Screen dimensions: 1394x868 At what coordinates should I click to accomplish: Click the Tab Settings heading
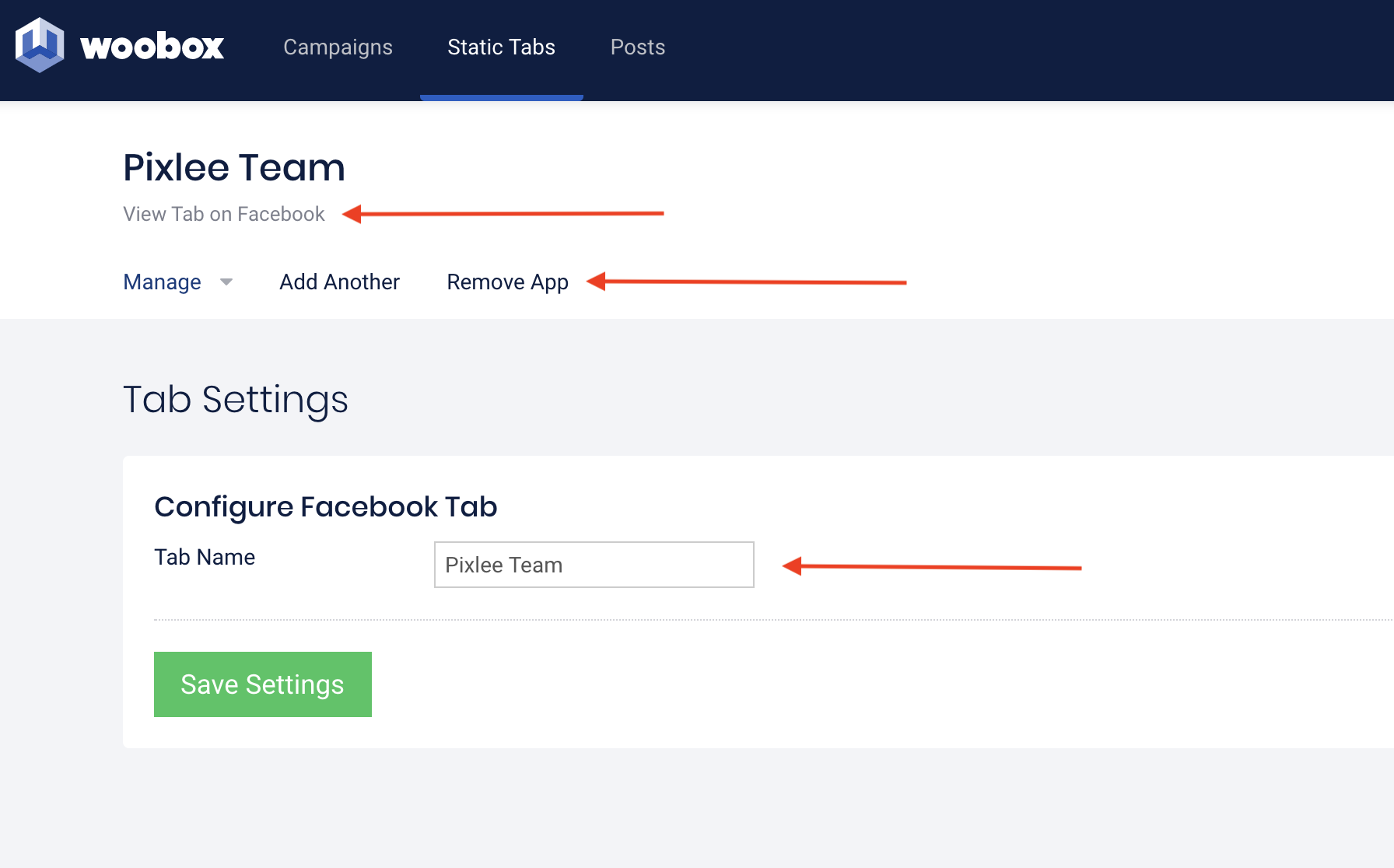pyautogui.click(x=236, y=400)
